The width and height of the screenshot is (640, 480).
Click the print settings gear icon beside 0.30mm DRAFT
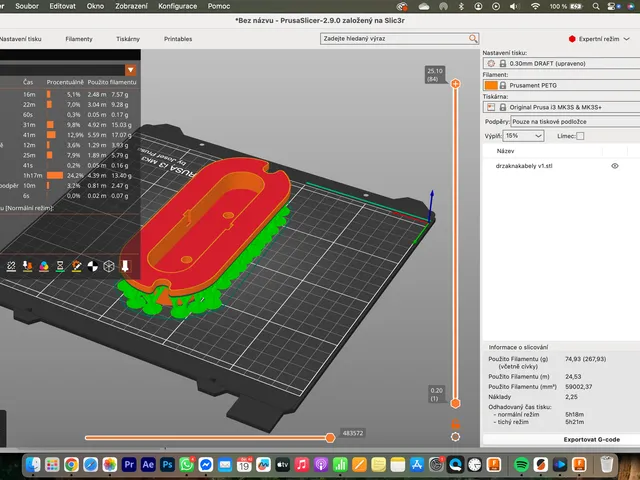click(491, 63)
